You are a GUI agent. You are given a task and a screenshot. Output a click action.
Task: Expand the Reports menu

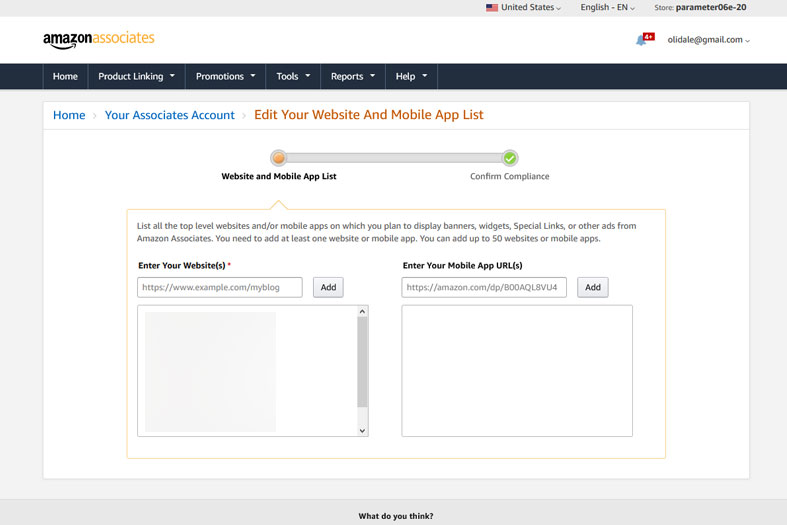[x=352, y=76]
